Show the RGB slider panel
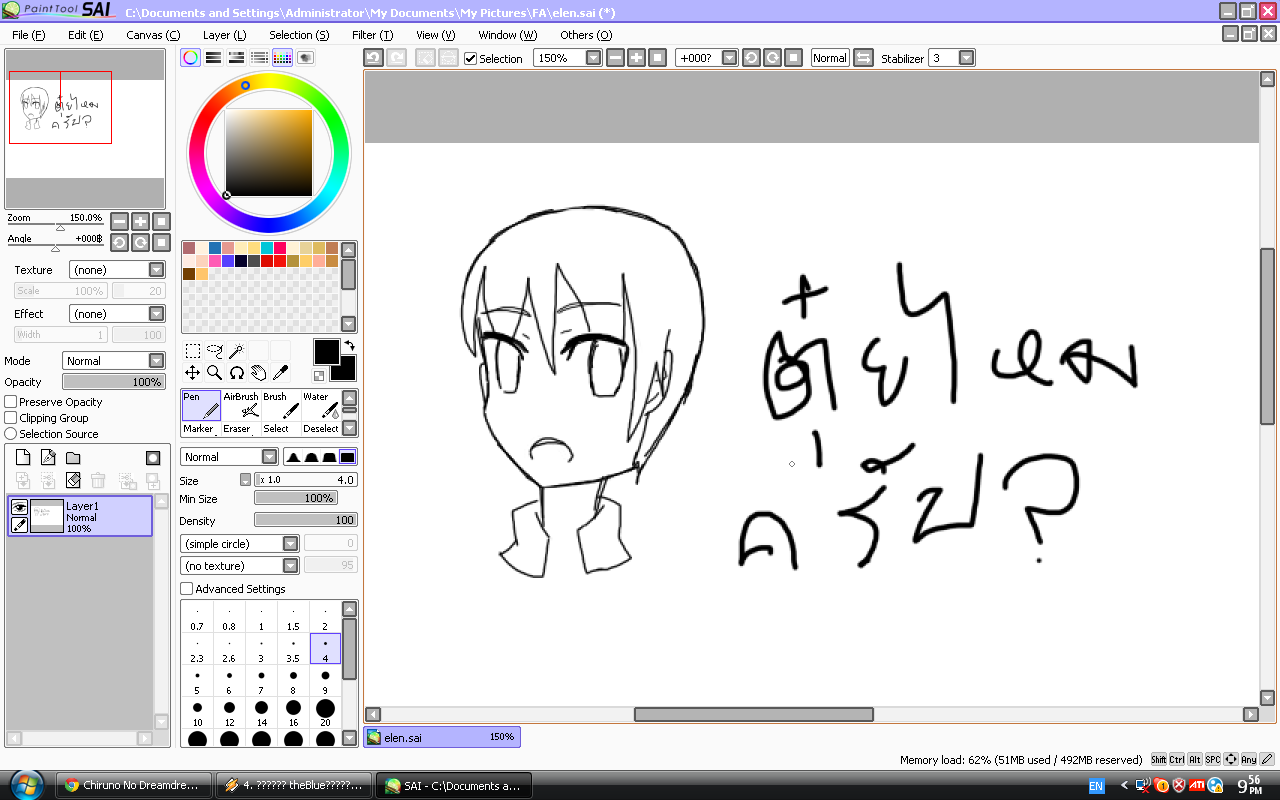 (x=213, y=58)
